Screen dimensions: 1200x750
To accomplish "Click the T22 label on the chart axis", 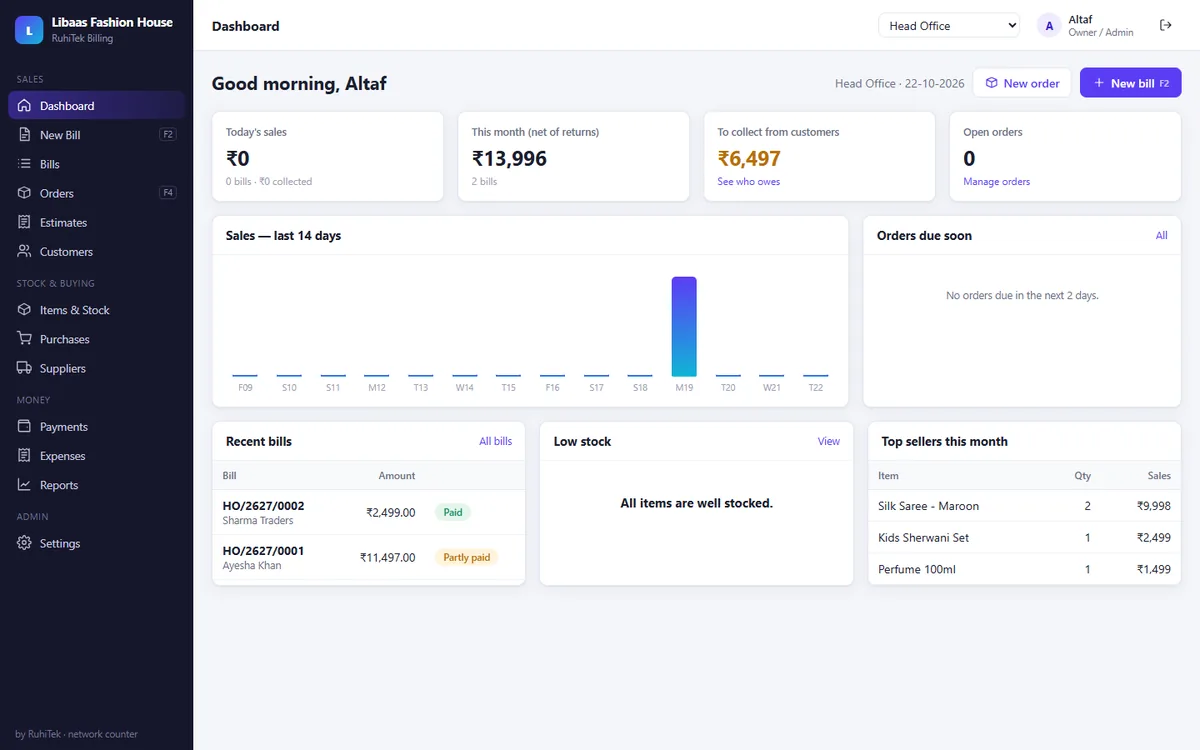I will (x=816, y=387).
